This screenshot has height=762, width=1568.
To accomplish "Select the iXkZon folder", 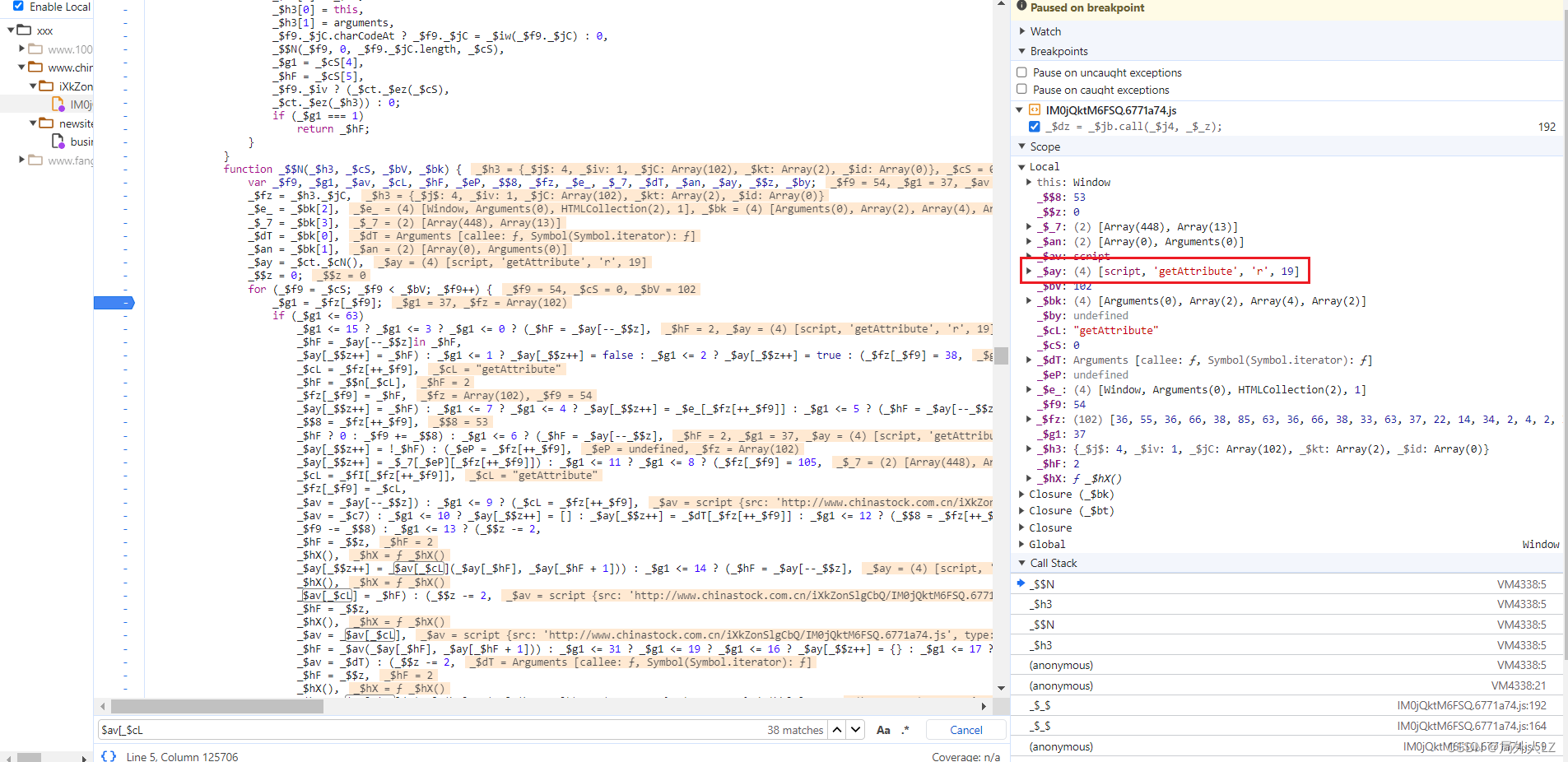I will (75, 86).
